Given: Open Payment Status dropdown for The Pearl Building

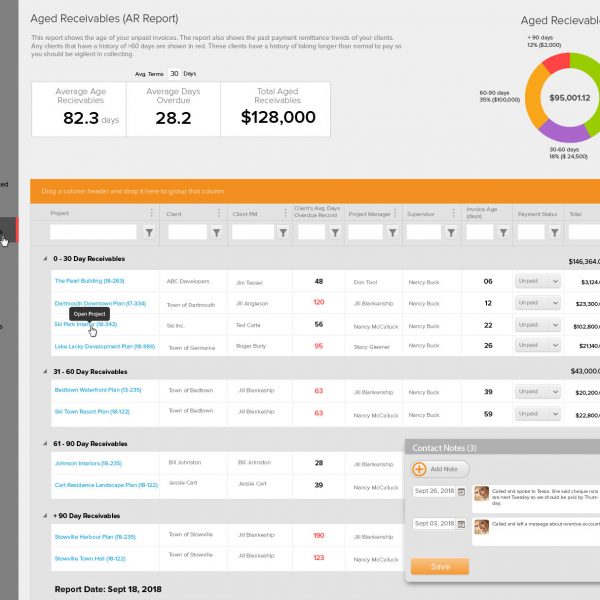Looking at the screenshot, I should tap(538, 281).
